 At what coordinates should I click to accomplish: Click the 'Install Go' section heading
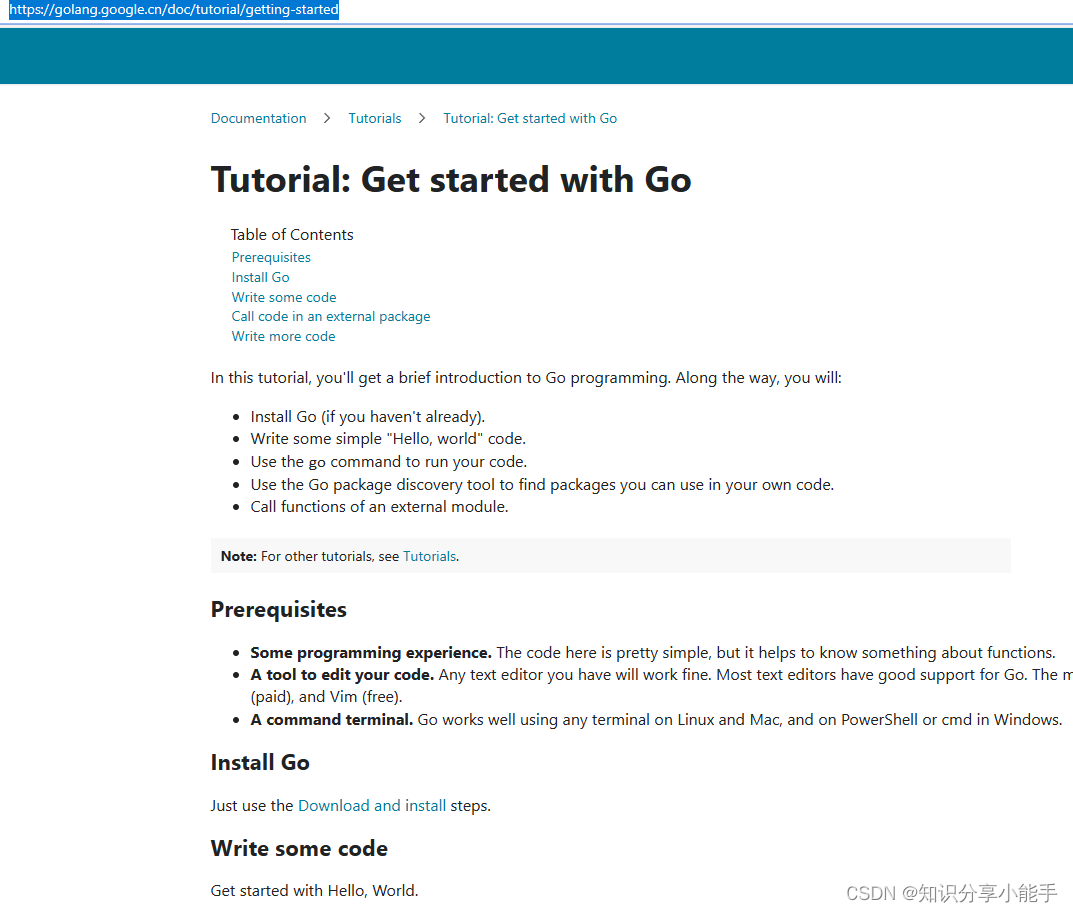(260, 763)
